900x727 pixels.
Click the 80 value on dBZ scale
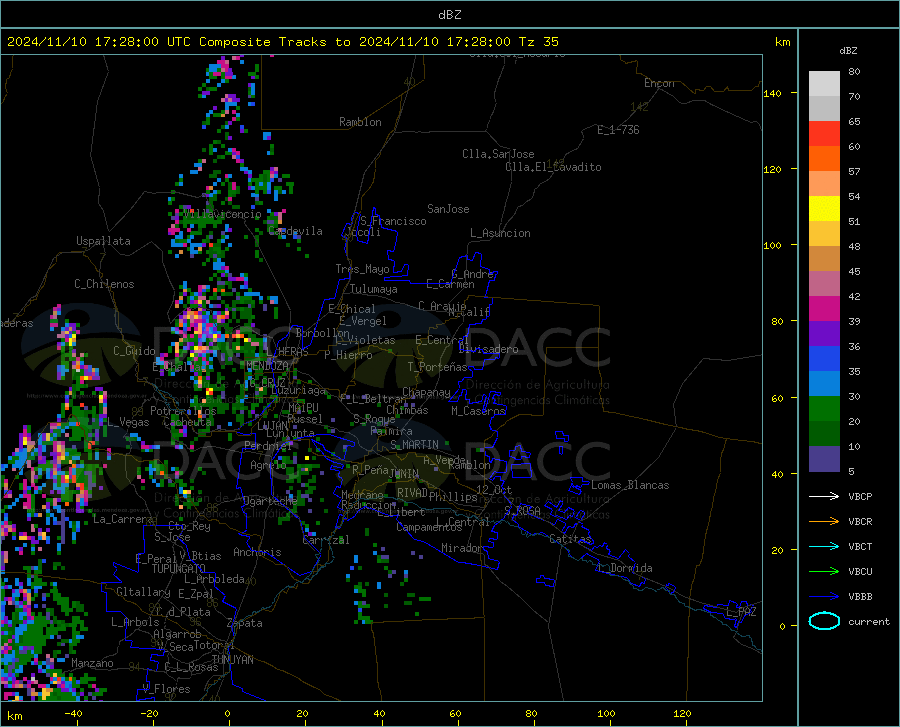pos(854,72)
